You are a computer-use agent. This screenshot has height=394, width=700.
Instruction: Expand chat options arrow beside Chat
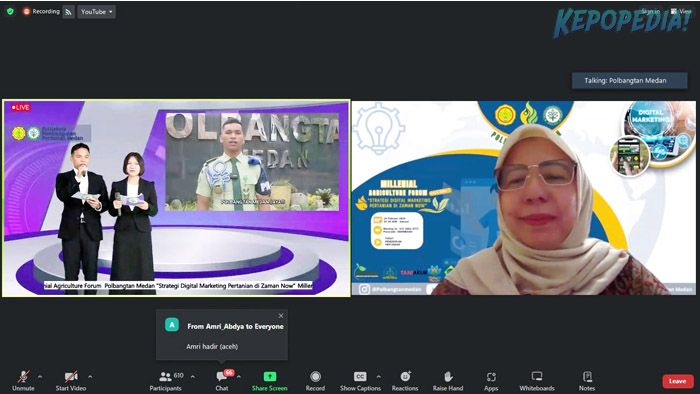[x=239, y=377]
